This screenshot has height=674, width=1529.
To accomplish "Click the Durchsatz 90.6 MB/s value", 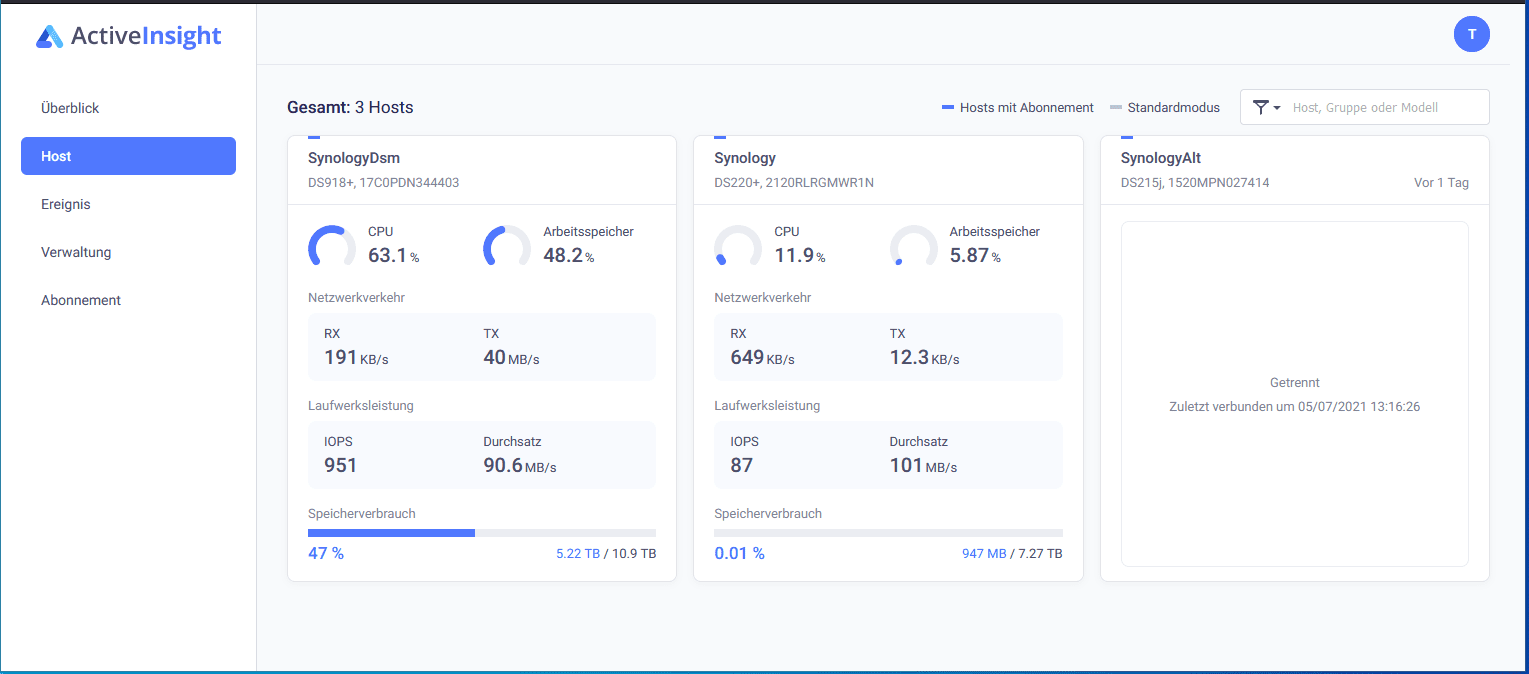I will click(x=520, y=465).
